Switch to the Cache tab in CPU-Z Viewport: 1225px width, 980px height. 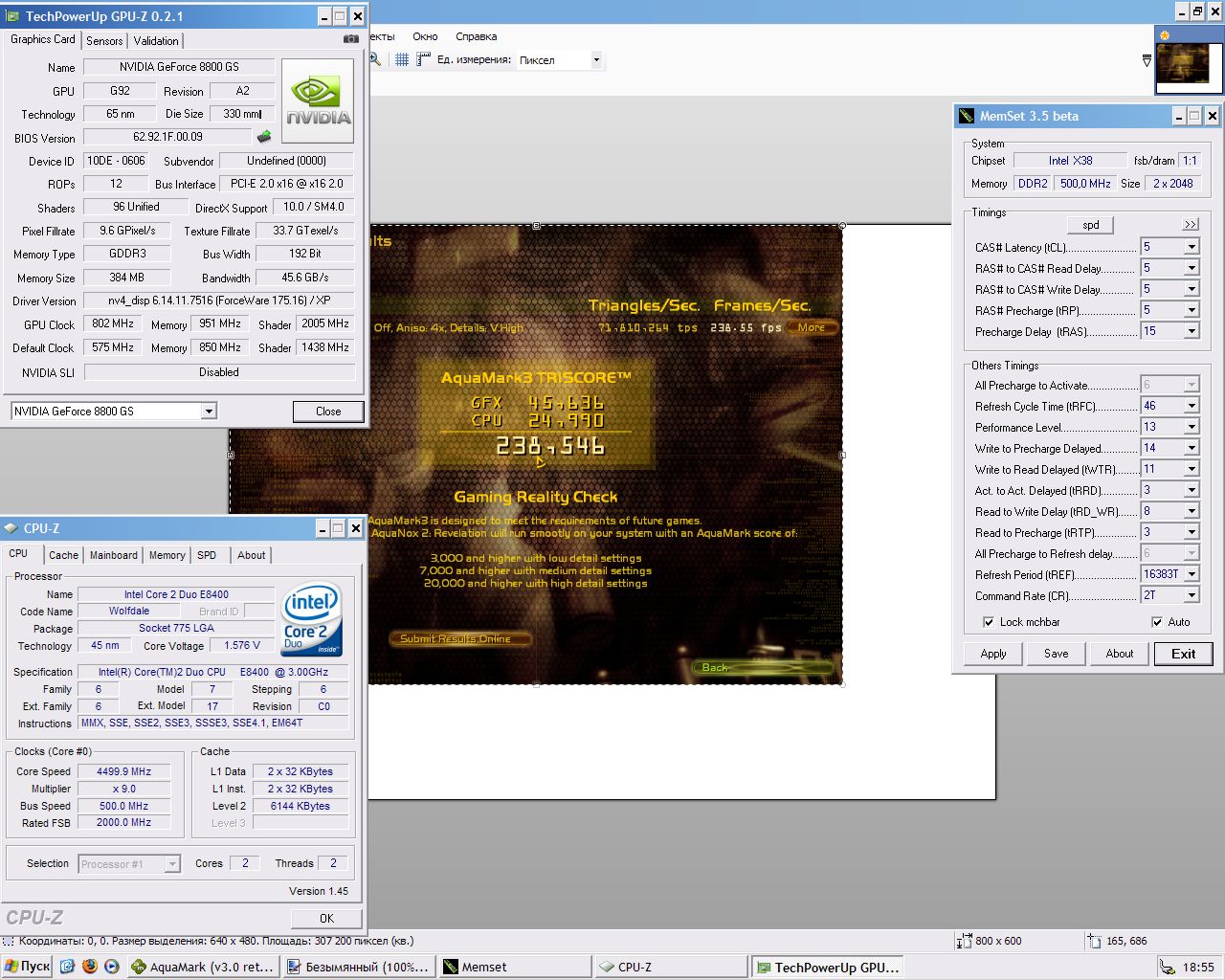click(63, 555)
